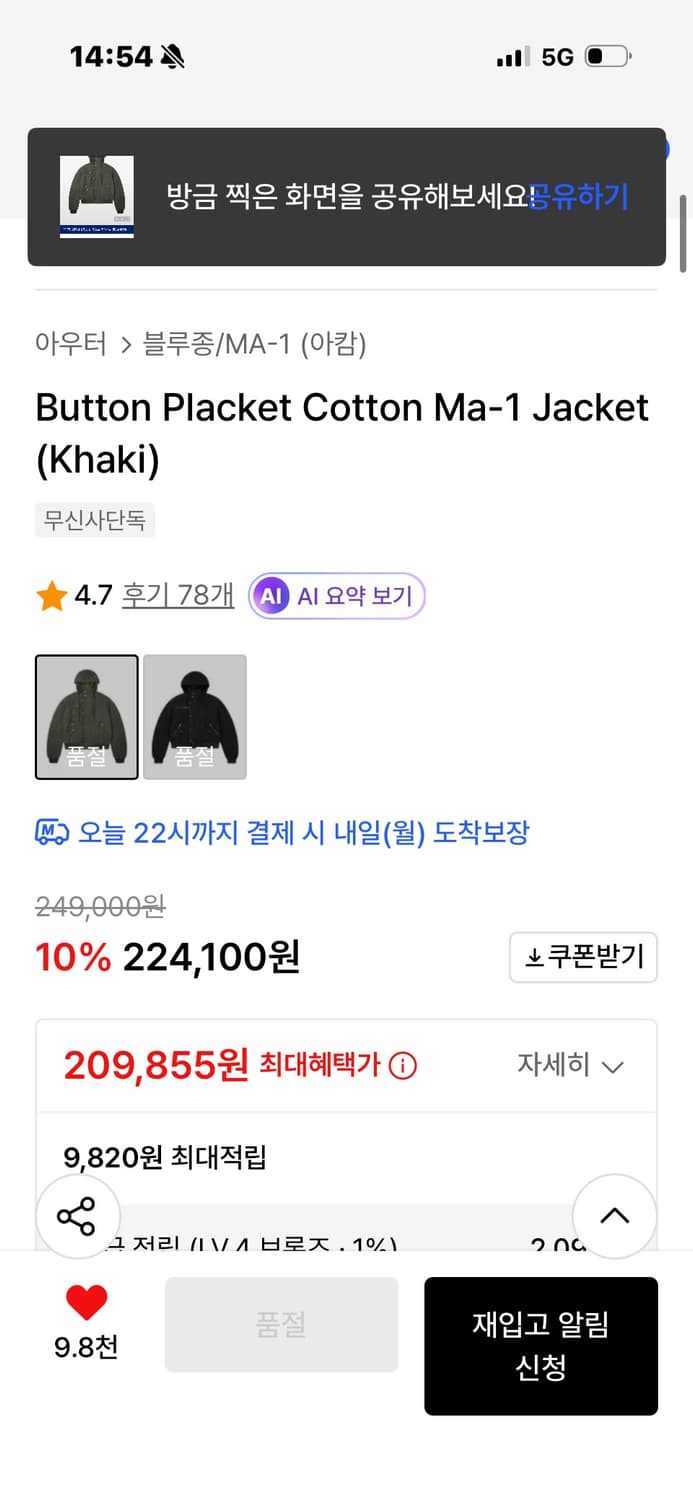The width and height of the screenshot is (693, 1500).
Task: Select the black jacket color thumbnail
Action: tap(195, 716)
